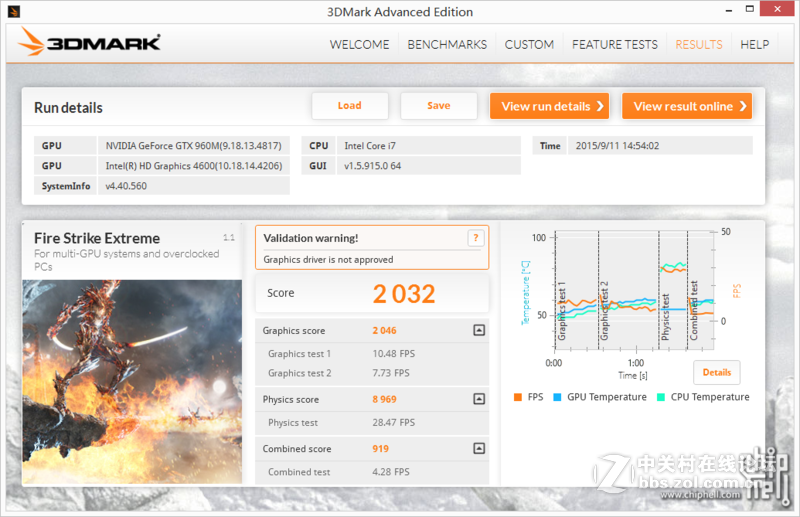Click the orange FPS legend swatch

518,397
